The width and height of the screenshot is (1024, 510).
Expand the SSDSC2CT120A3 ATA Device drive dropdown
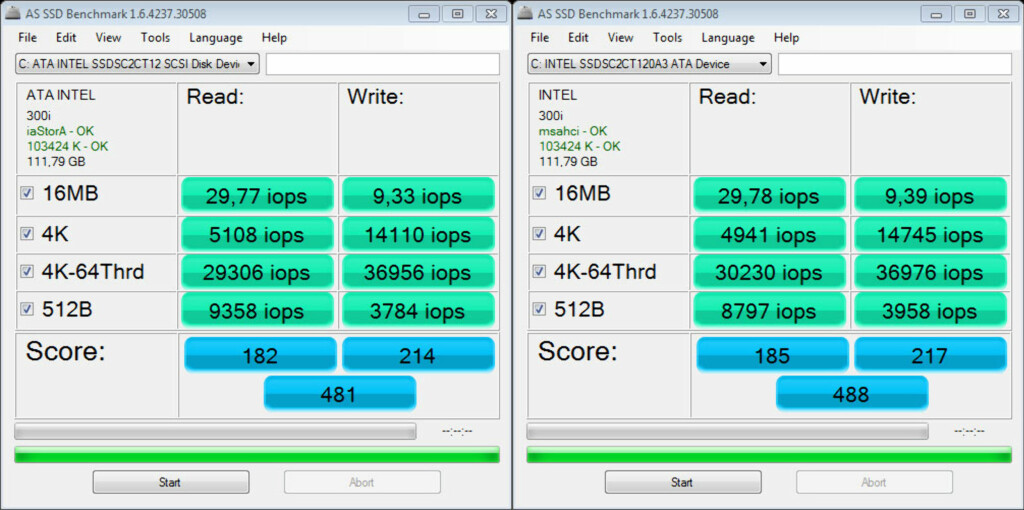pyautogui.click(x=649, y=64)
